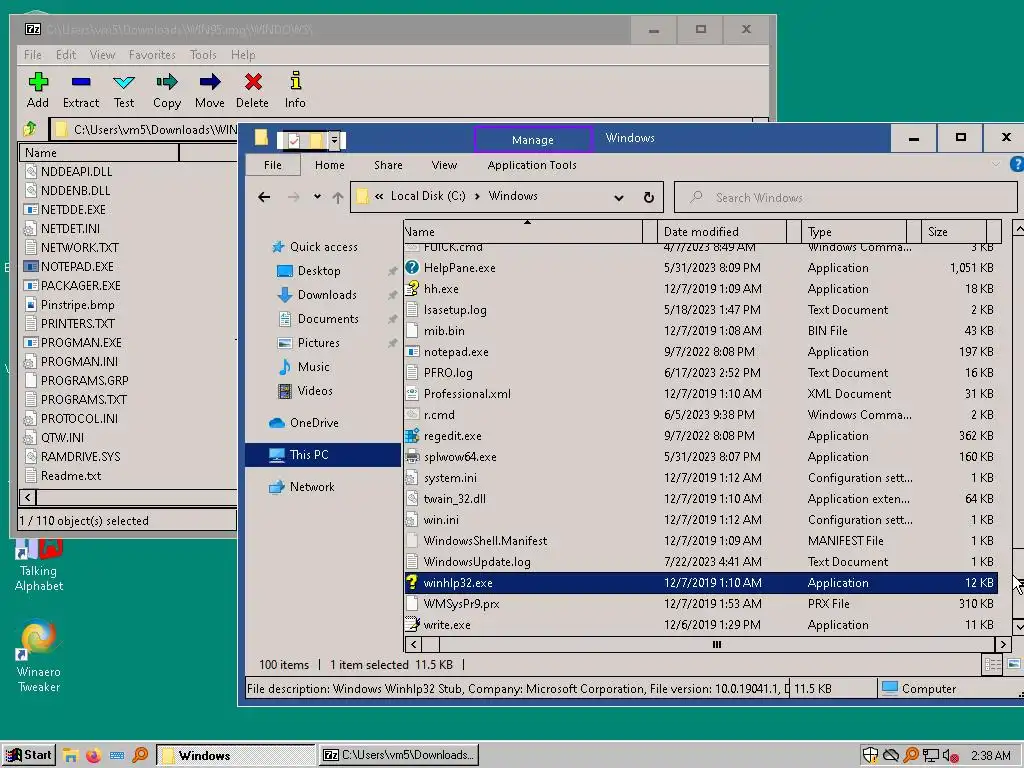Click the 7-Zip up-folder icon
The width and height of the screenshot is (1024, 768).
30,129
